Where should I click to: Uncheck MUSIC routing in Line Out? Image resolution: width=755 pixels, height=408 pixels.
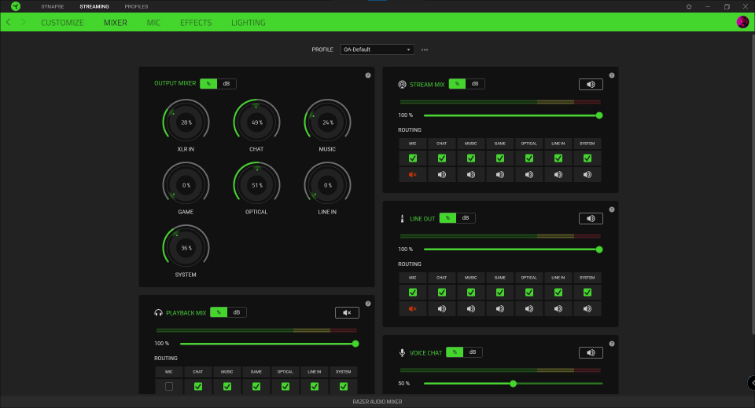pos(471,292)
